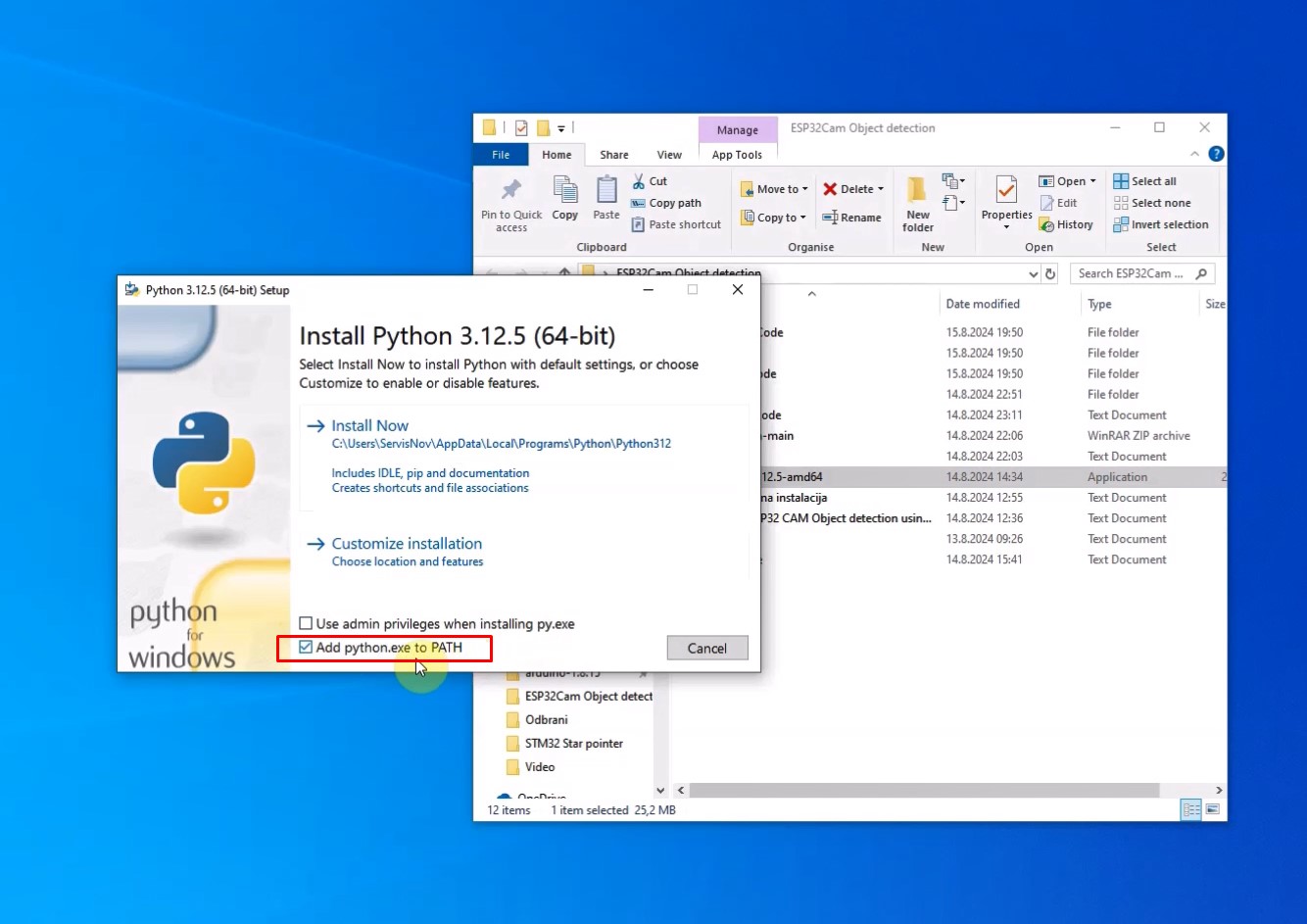Click the Copy icon in Clipboard group

(565, 190)
